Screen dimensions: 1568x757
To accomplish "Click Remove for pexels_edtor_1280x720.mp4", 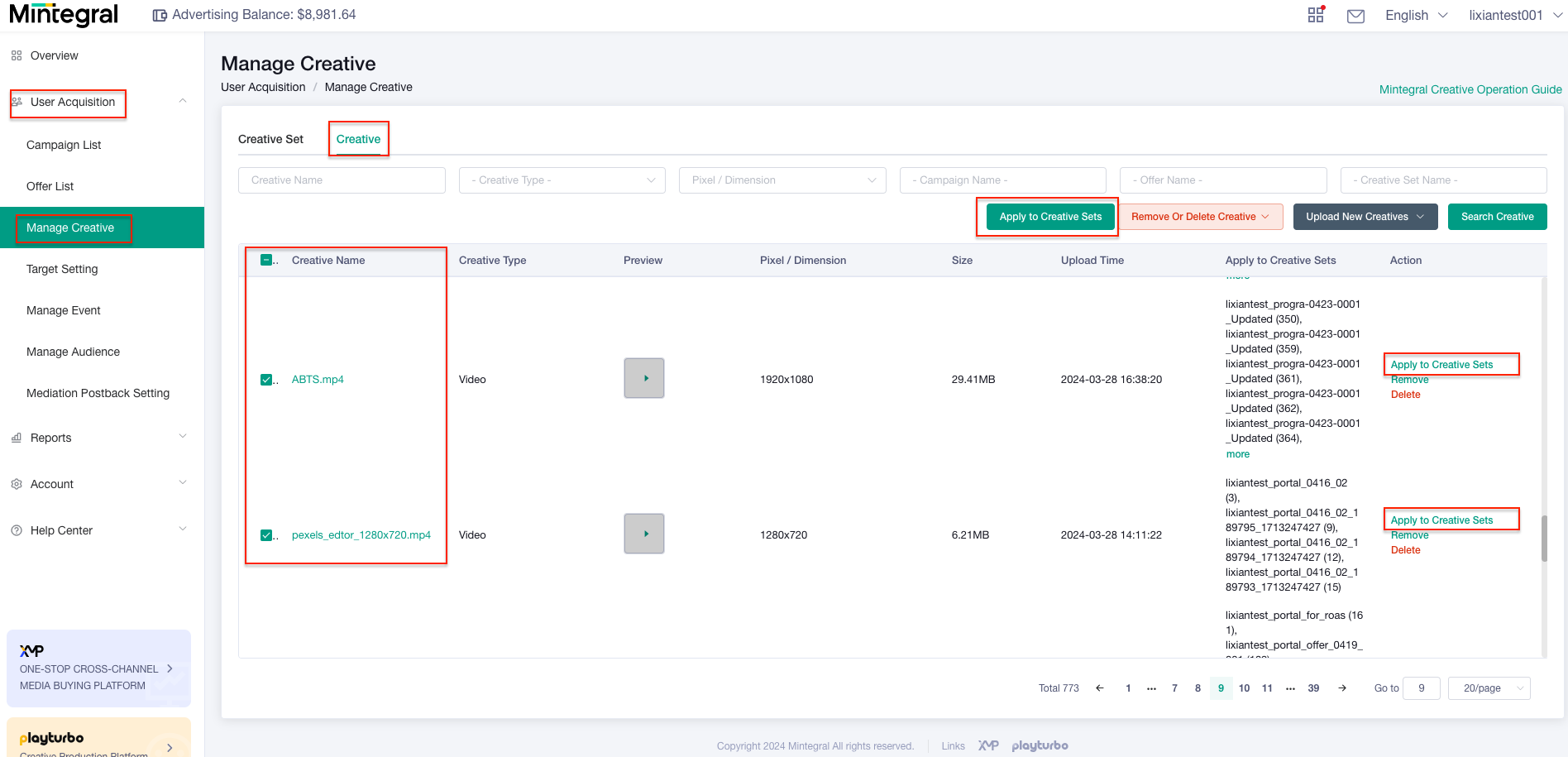I will coord(1409,535).
